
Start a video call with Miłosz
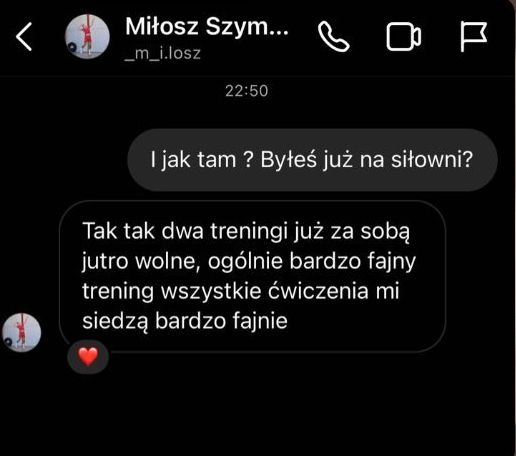(x=404, y=37)
